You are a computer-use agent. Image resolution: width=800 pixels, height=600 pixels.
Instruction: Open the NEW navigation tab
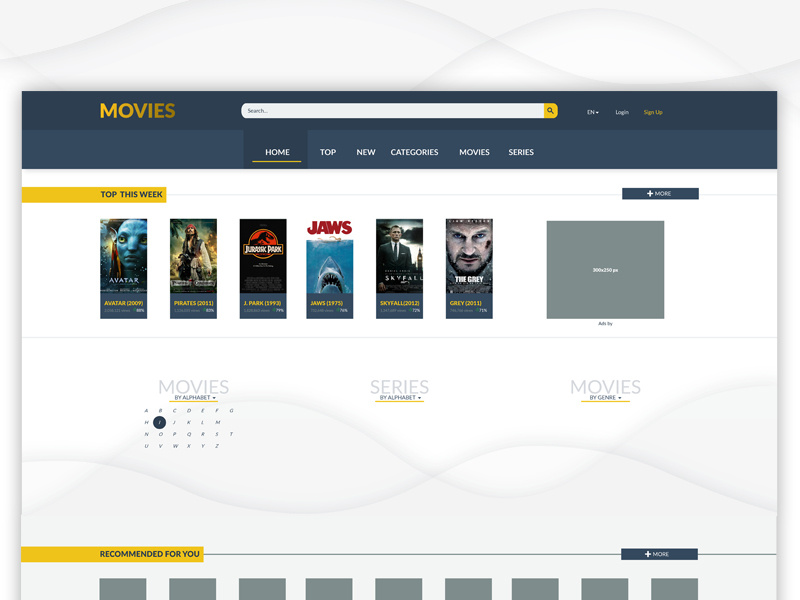click(366, 152)
